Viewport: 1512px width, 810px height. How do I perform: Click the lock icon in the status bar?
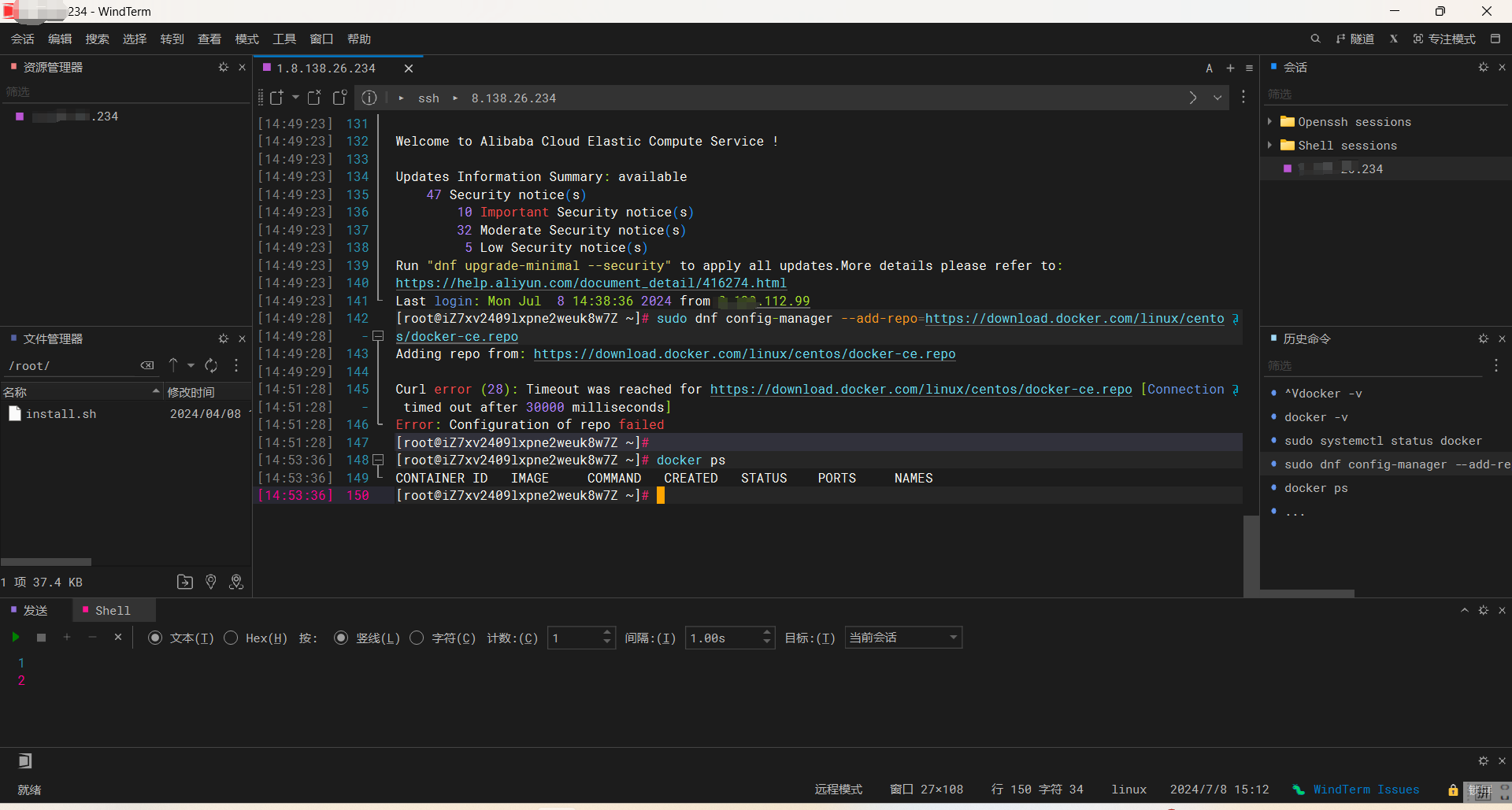(1453, 790)
